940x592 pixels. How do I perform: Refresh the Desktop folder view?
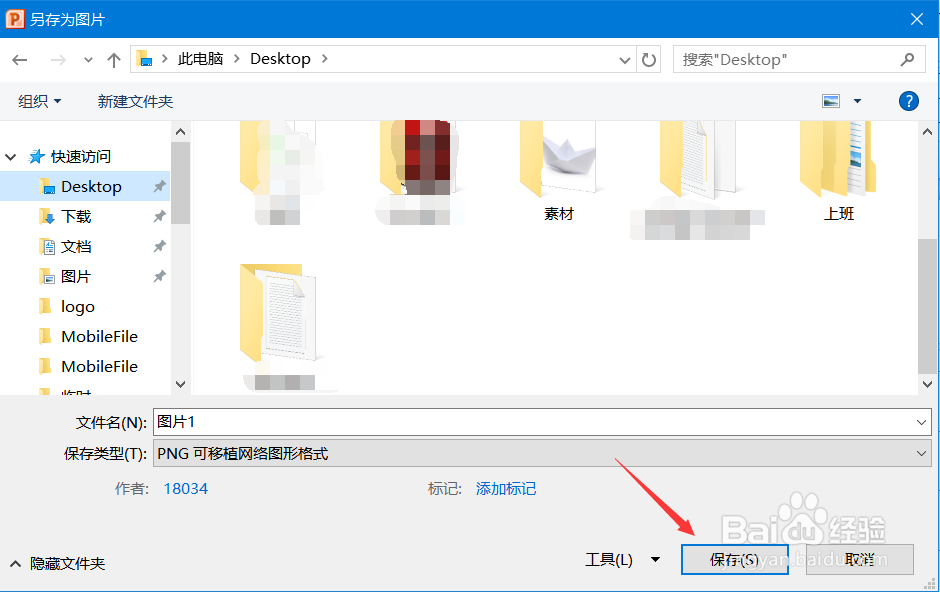tap(648, 59)
